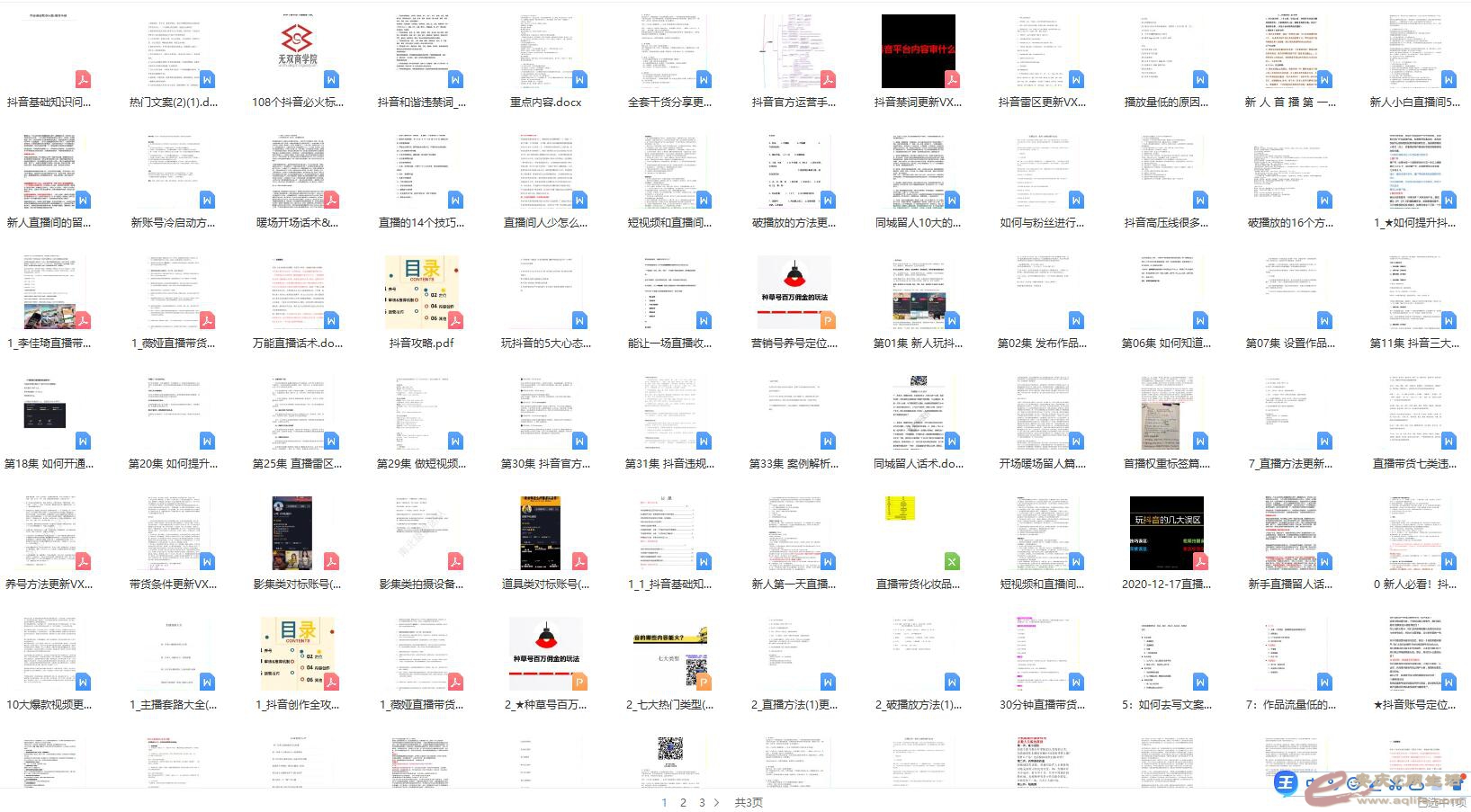
Task: Select the 第18集 如何开通 file thumbnail
Action: coord(49,412)
